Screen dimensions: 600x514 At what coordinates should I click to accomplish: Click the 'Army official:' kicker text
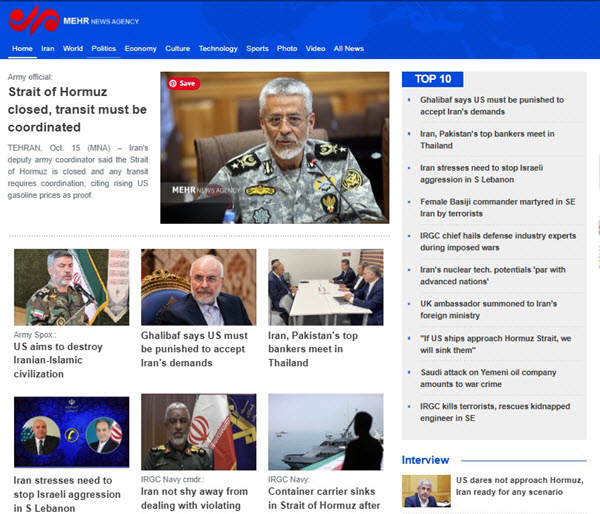(x=30, y=77)
